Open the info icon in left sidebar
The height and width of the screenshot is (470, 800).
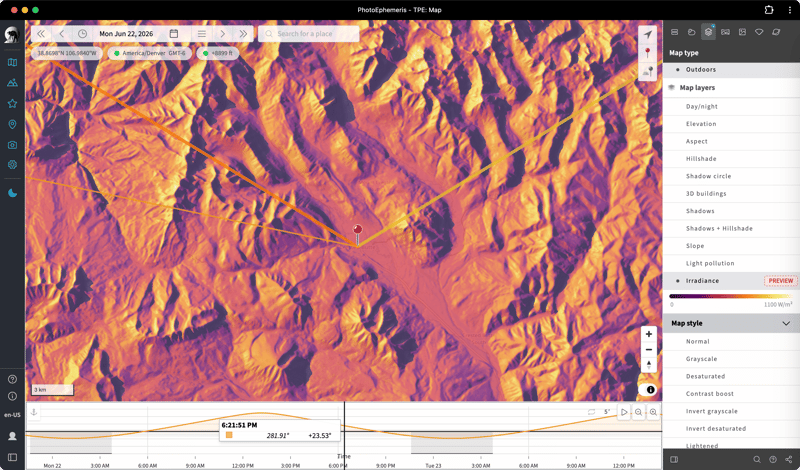[x=12, y=396]
